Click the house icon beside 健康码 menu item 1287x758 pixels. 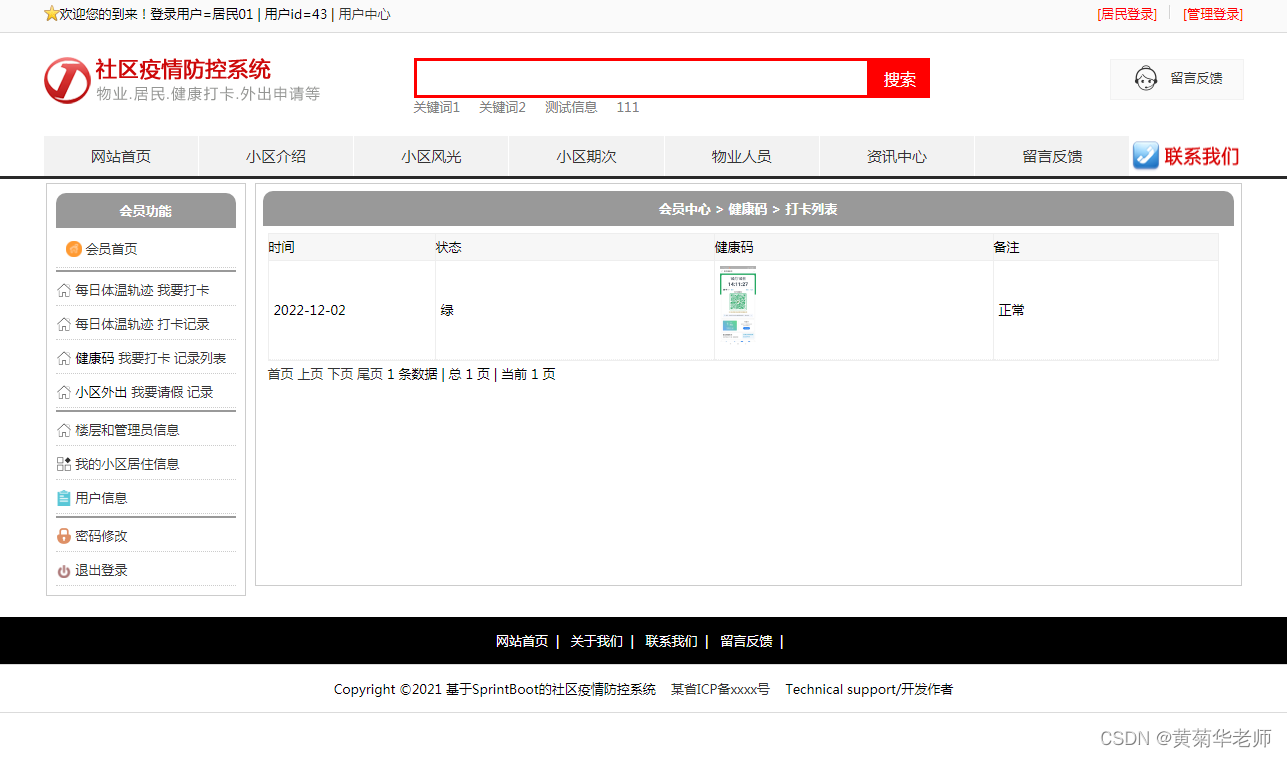[64, 359]
